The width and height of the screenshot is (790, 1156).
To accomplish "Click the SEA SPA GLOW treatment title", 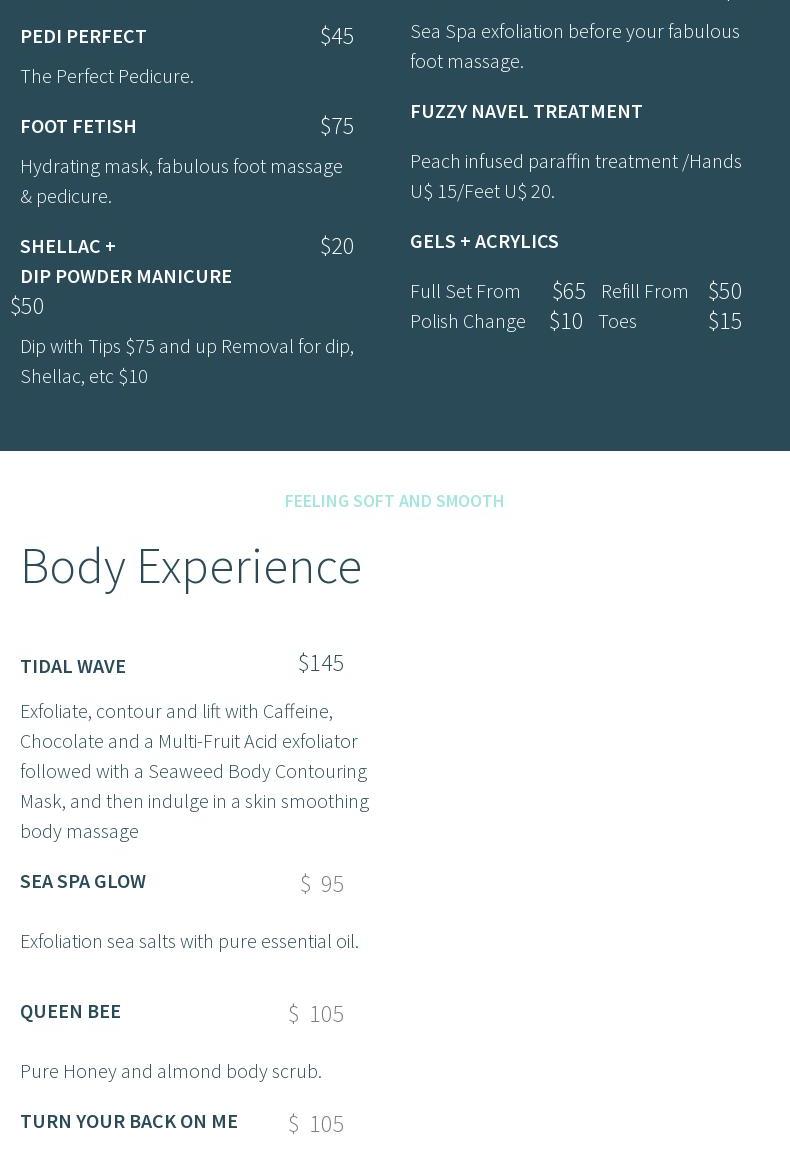I will pyautogui.click(x=83, y=881).
